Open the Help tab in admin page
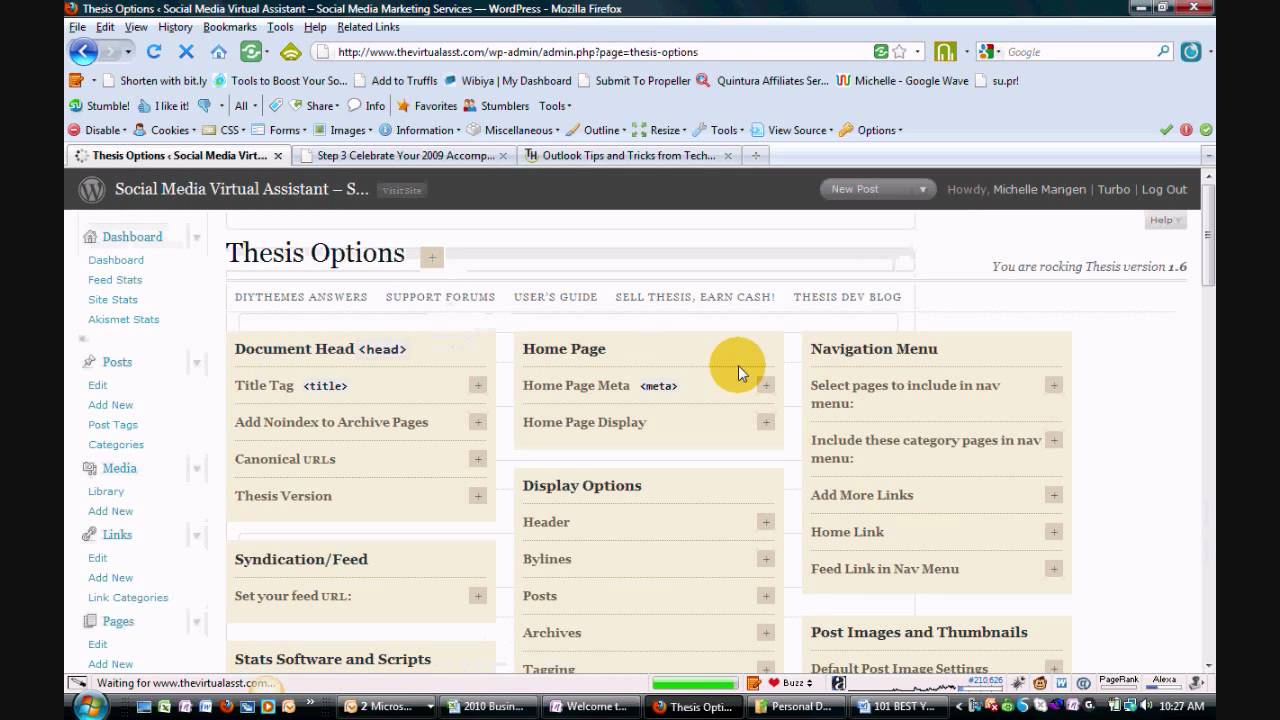Screen dimensions: 1280x720 tap(1165, 220)
